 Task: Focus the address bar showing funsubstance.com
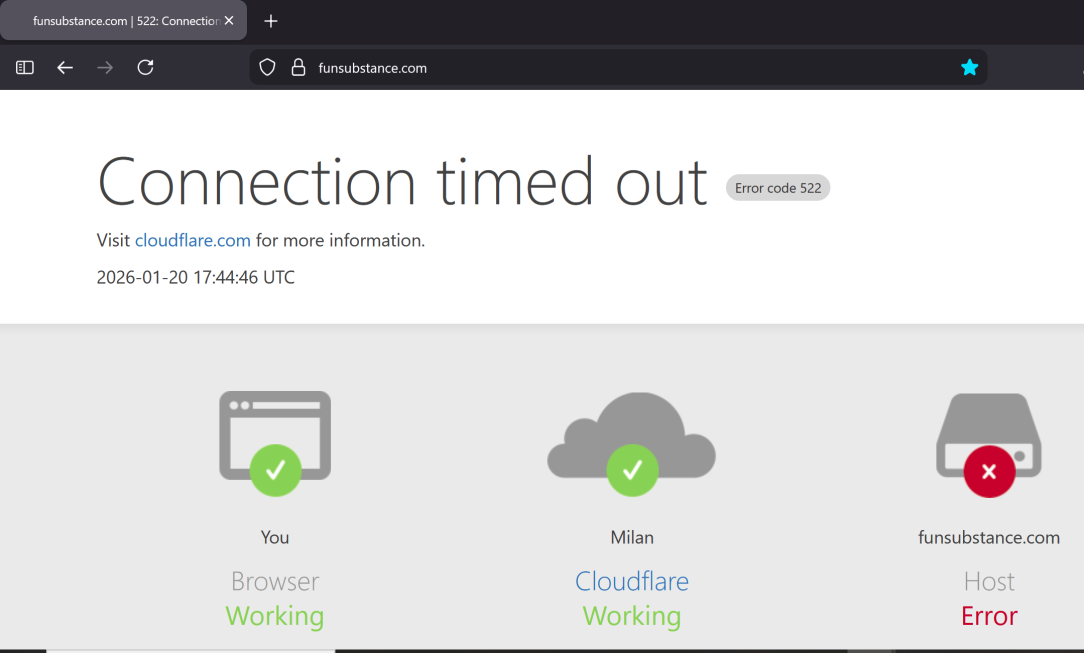(618, 68)
